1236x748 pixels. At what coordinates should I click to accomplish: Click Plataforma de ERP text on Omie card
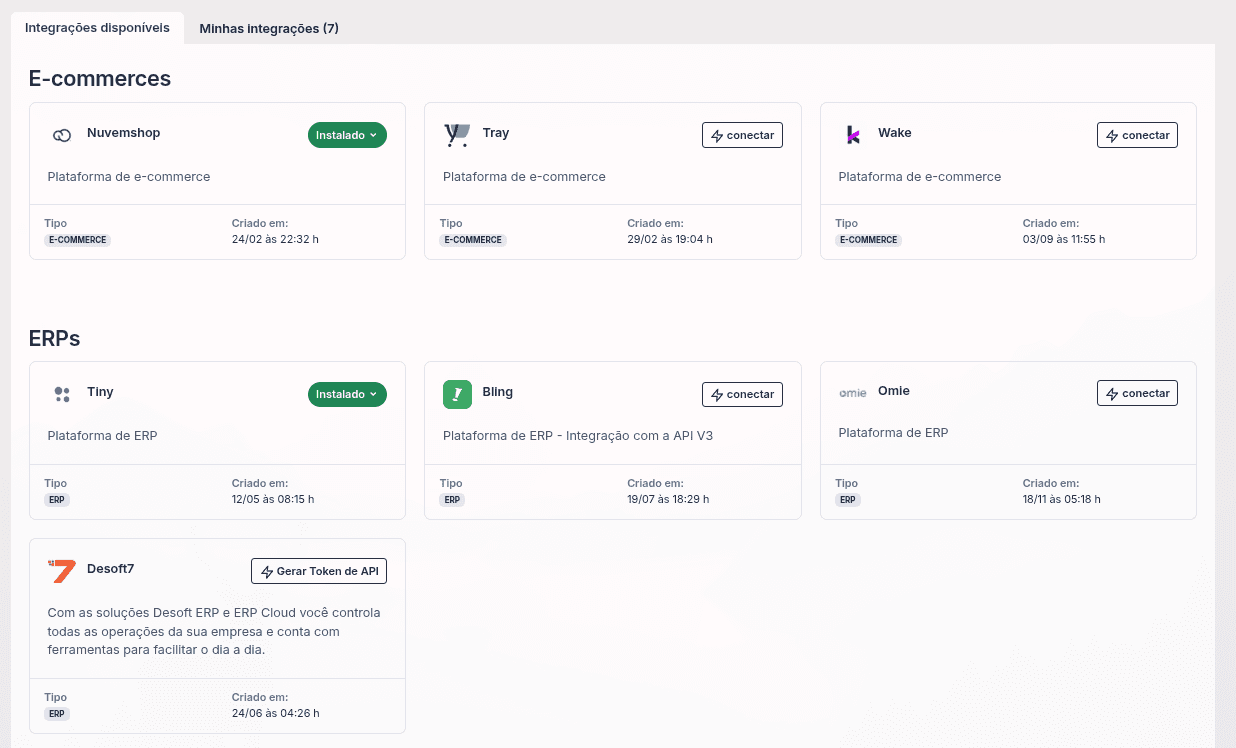893,433
